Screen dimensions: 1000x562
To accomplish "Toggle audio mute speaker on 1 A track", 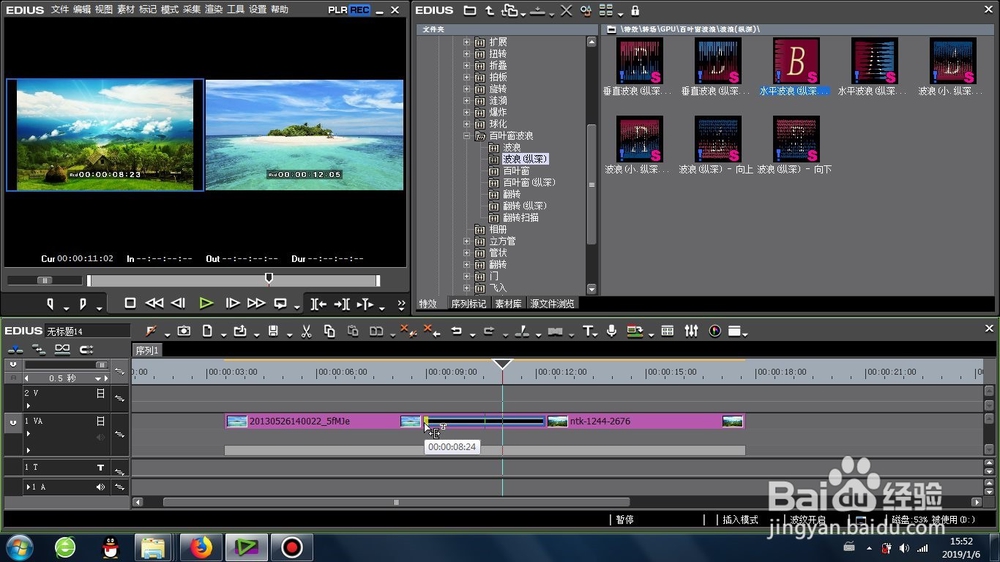I will tap(100, 487).
